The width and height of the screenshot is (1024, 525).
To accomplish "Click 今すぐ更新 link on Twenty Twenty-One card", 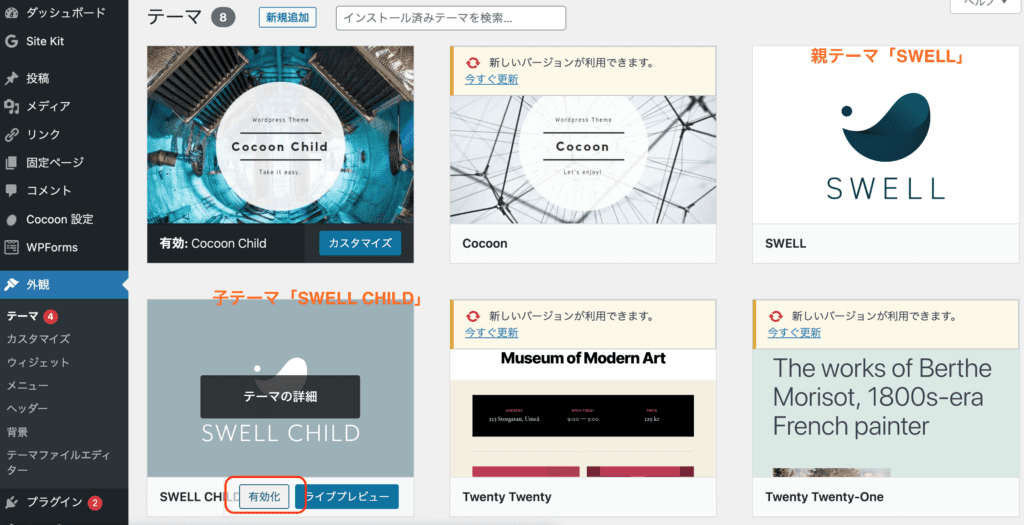I will click(x=794, y=332).
